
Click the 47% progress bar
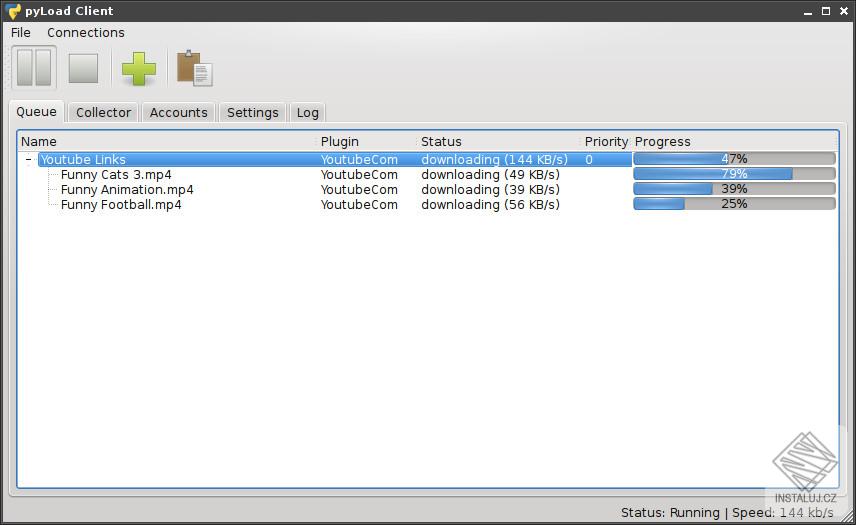pyautogui.click(x=734, y=159)
